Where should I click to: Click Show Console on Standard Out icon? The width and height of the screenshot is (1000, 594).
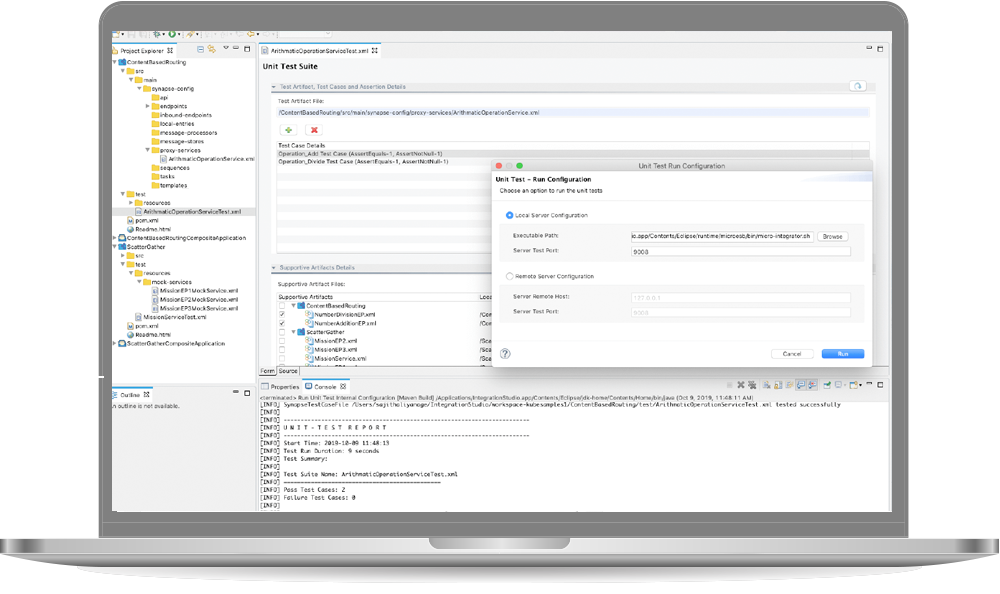coord(801,385)
